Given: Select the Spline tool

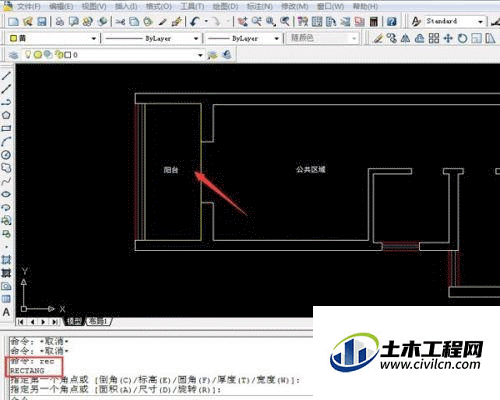Looking at the screenshot, I should click(6, 181).
